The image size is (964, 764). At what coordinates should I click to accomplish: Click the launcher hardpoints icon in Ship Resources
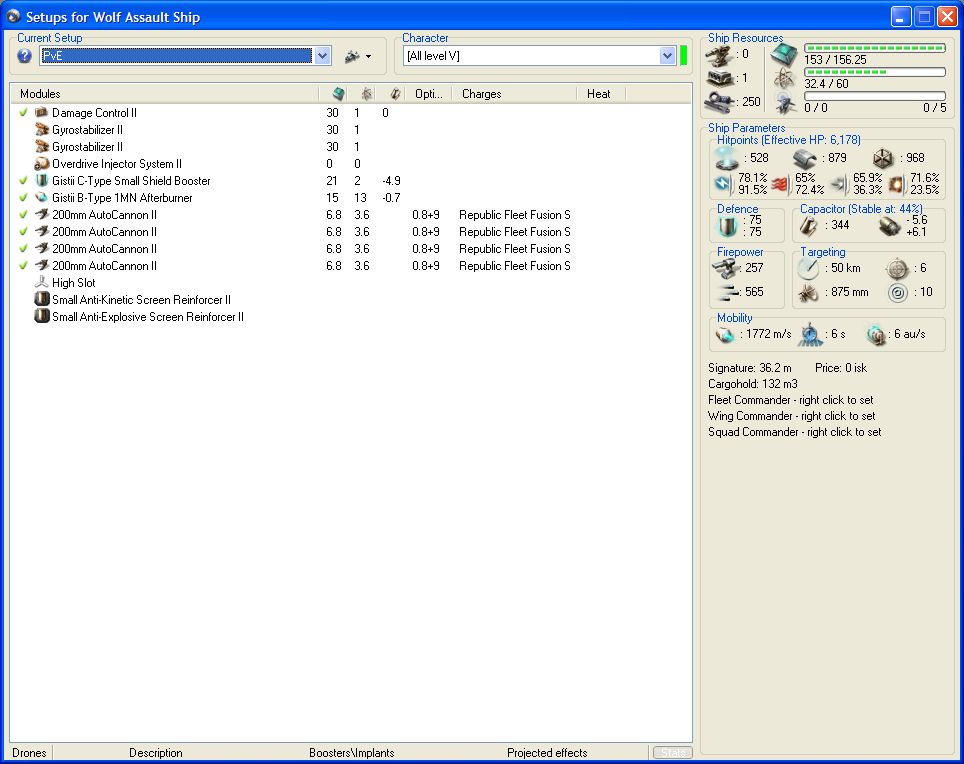(719, 79)
